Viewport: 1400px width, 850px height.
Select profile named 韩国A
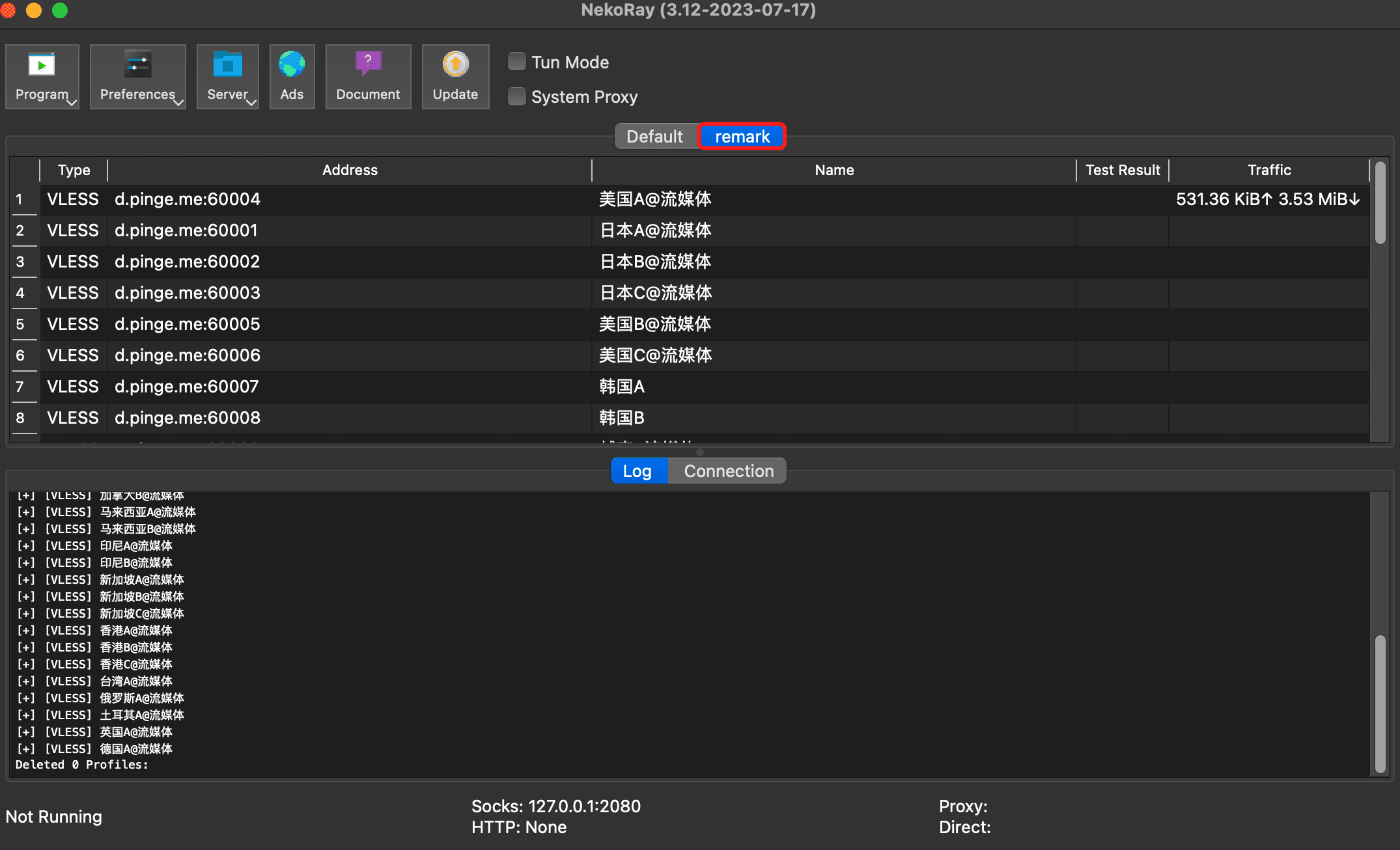coord(622,387)
